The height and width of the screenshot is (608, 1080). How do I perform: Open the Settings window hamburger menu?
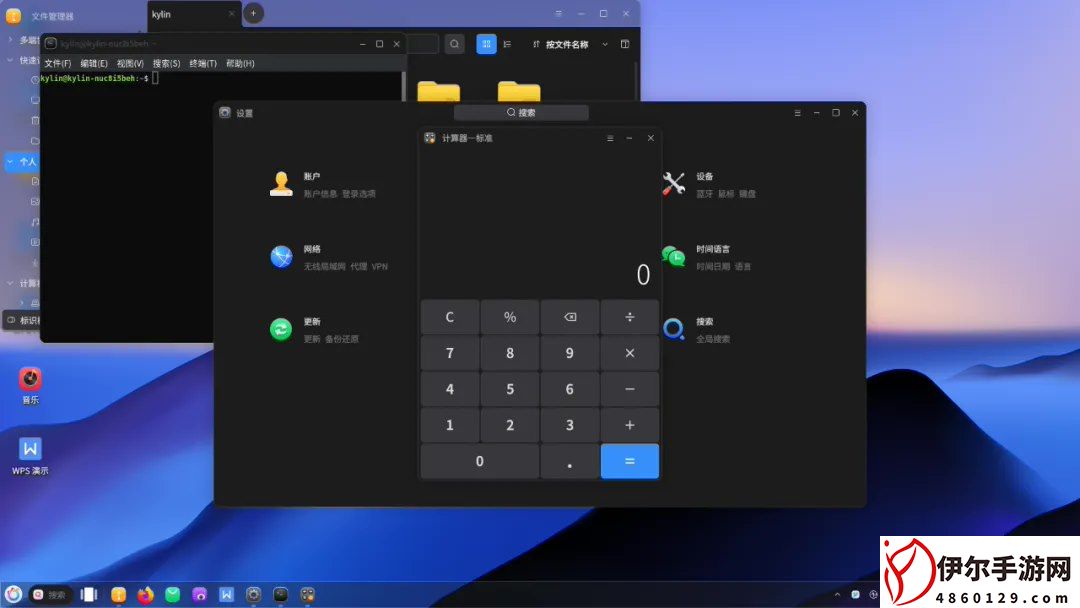798,113
